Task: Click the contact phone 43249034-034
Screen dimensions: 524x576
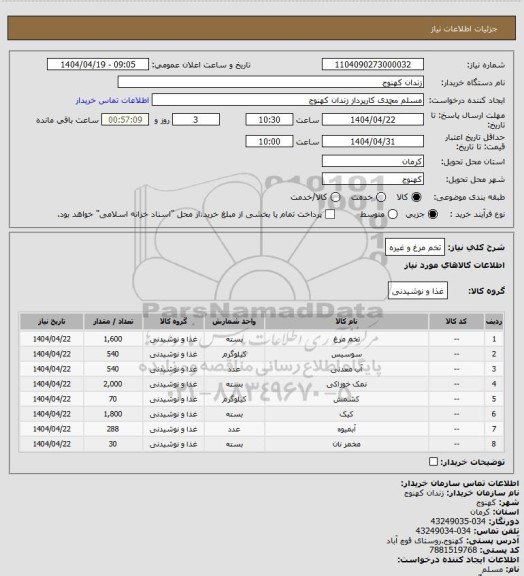Action: pyautogui.click(x=443, y=531)
